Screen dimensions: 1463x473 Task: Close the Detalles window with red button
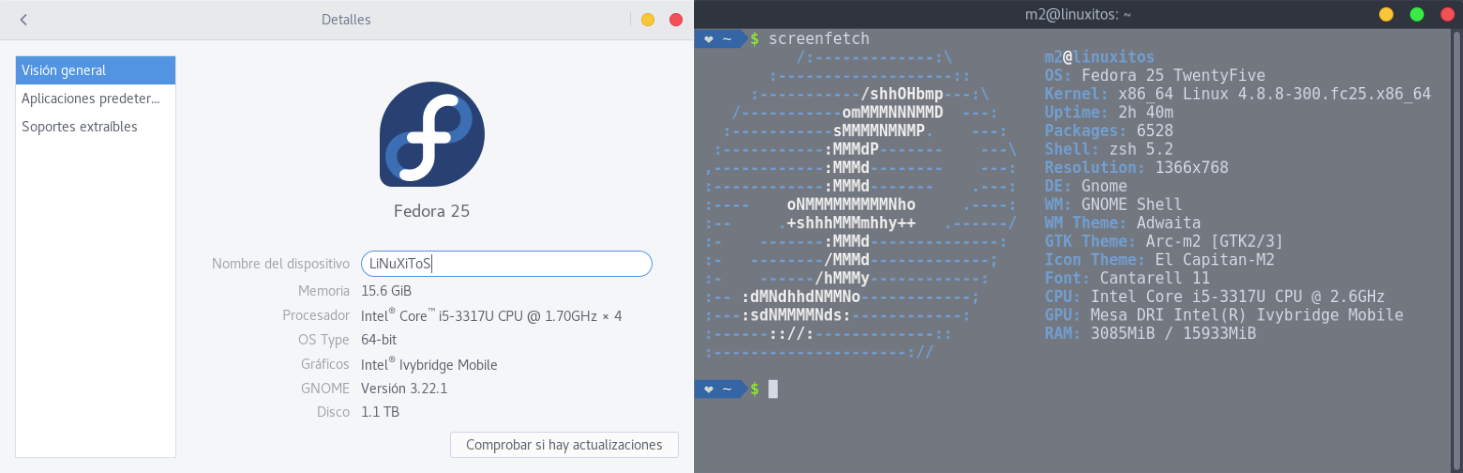pyautogui.click(x=675, y=19)
